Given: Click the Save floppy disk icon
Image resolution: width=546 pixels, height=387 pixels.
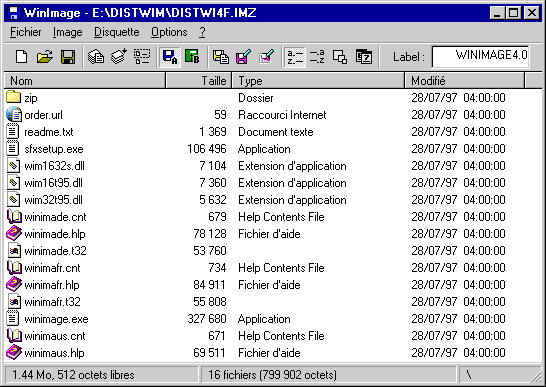Looking at the screenshot, I should [x=68, y=56].
